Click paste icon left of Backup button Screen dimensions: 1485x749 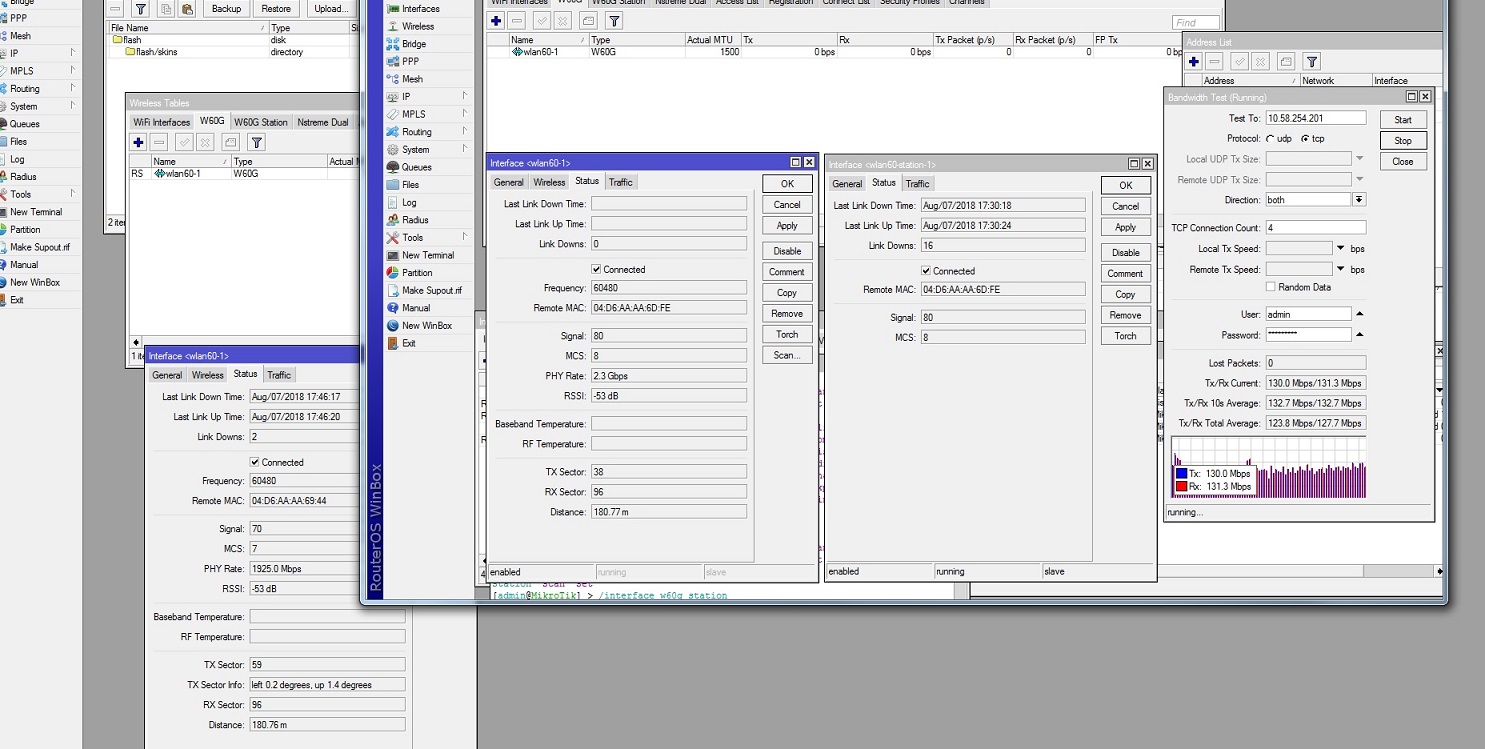187,9
